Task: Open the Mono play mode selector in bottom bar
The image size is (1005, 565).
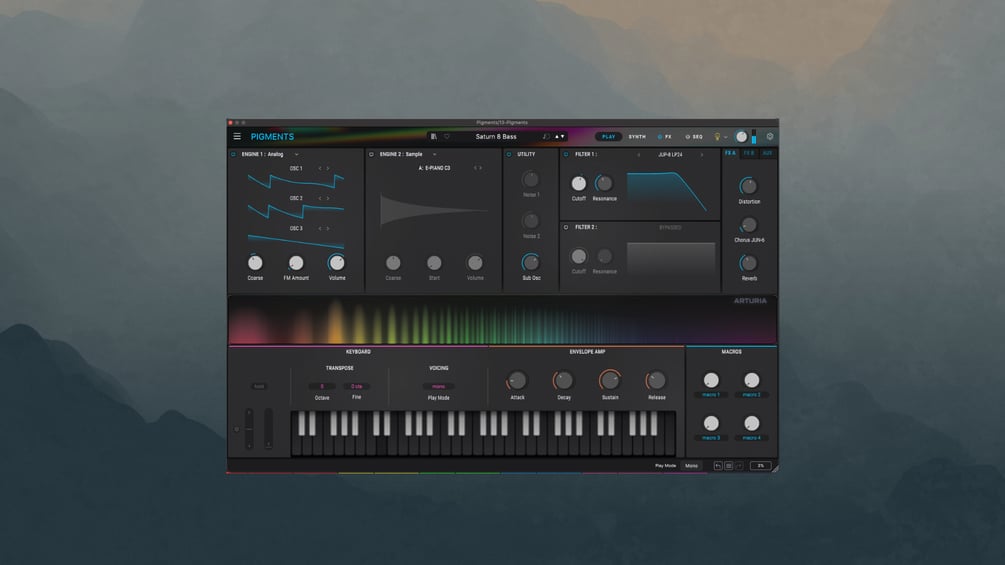Action: coord(692,466)
